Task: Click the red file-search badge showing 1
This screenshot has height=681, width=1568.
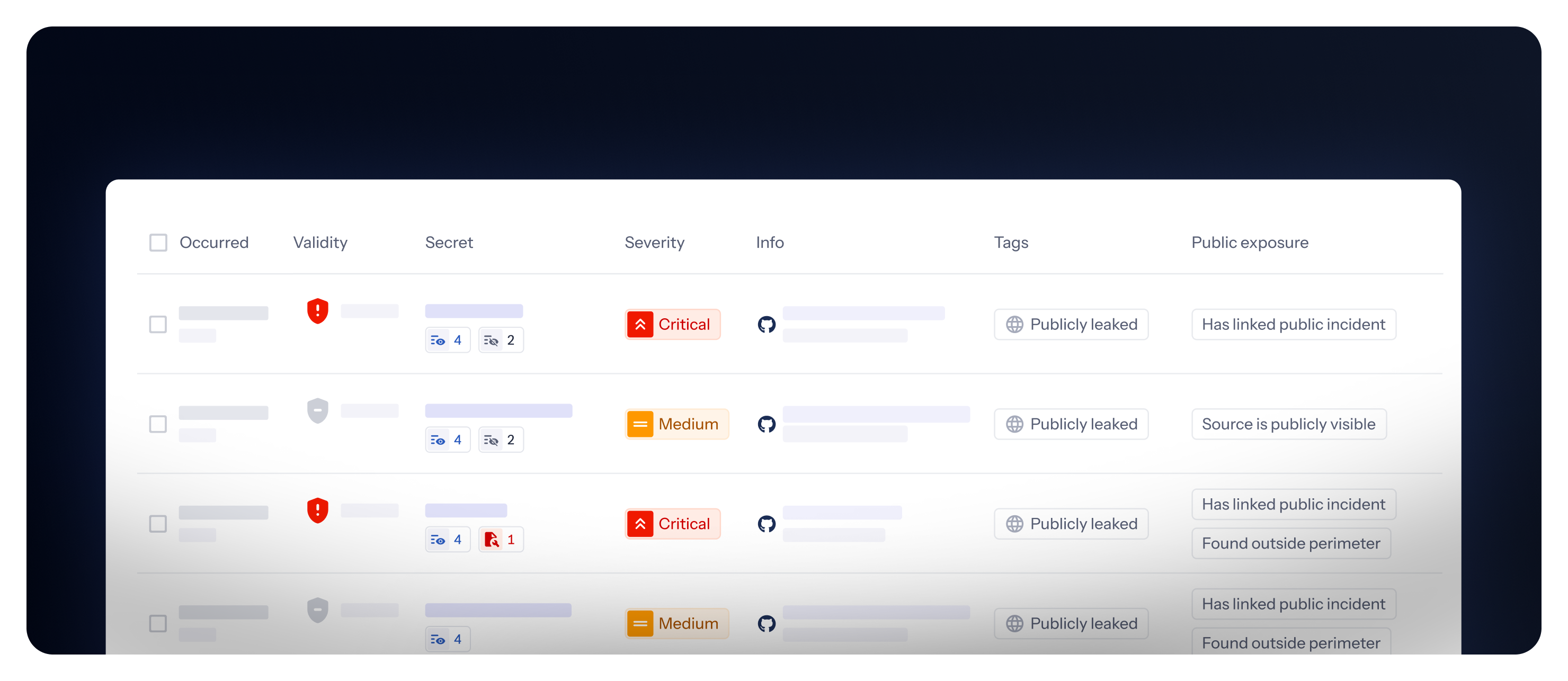Action: [501, 539]
